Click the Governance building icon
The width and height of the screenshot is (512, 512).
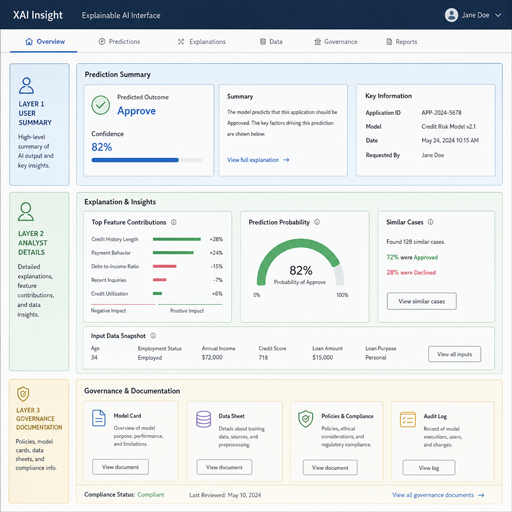(318, 42)
